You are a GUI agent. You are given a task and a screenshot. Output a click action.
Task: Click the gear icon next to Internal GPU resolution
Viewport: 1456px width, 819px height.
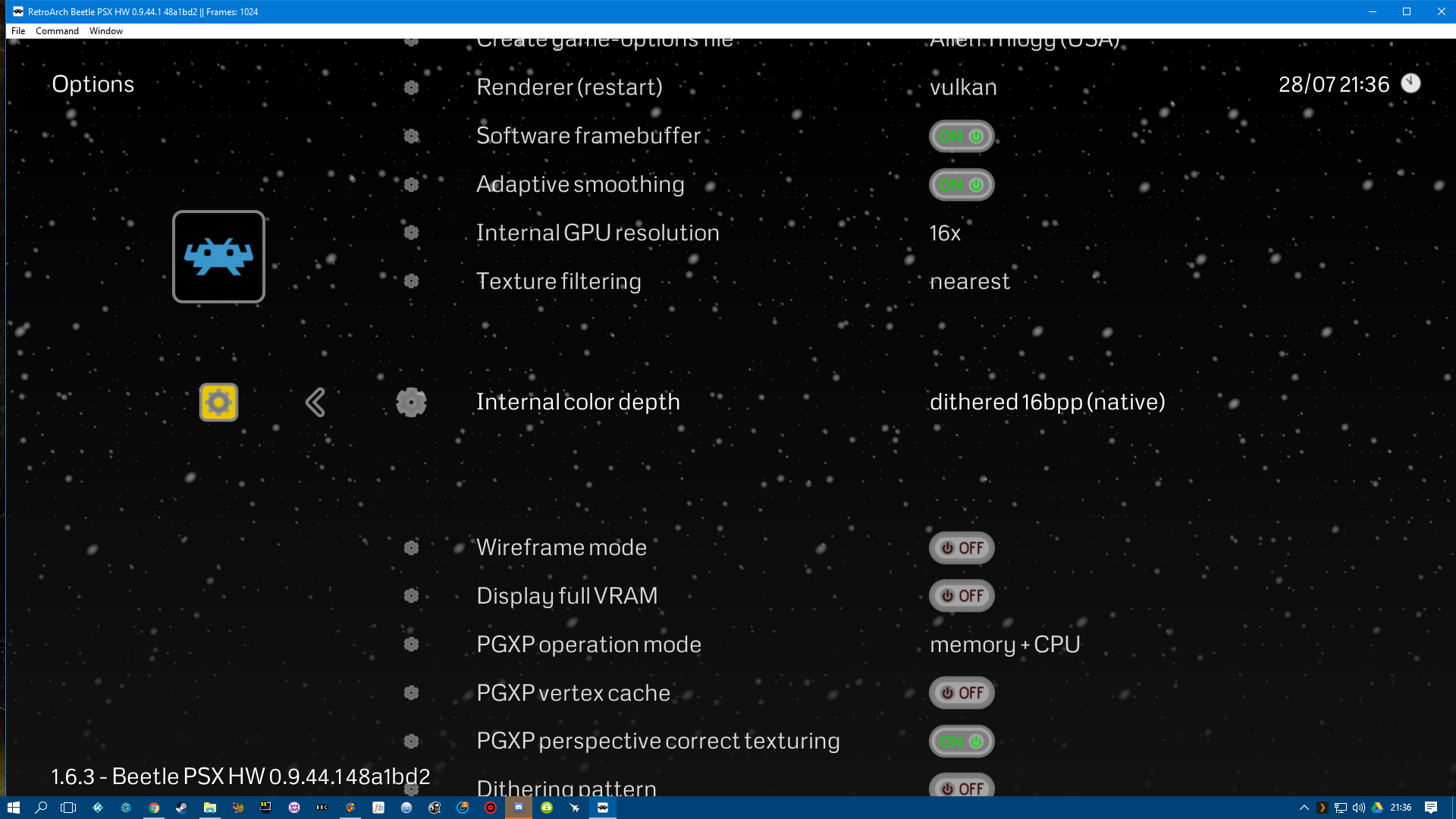[411, 232]
